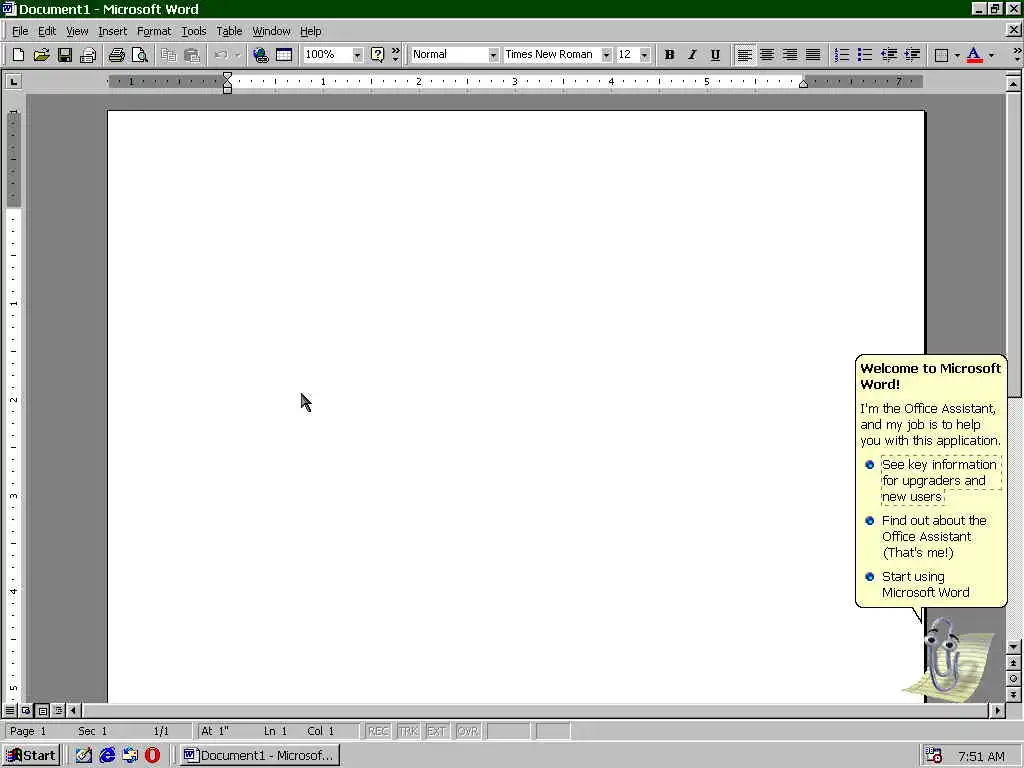Expand More Buttons on Standard toolbar
This screenshot has height=768, width=1024.
coord(395,55)
